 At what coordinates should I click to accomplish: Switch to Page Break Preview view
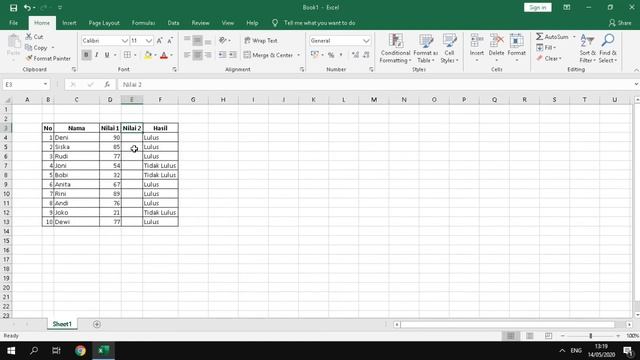(548, 336)
